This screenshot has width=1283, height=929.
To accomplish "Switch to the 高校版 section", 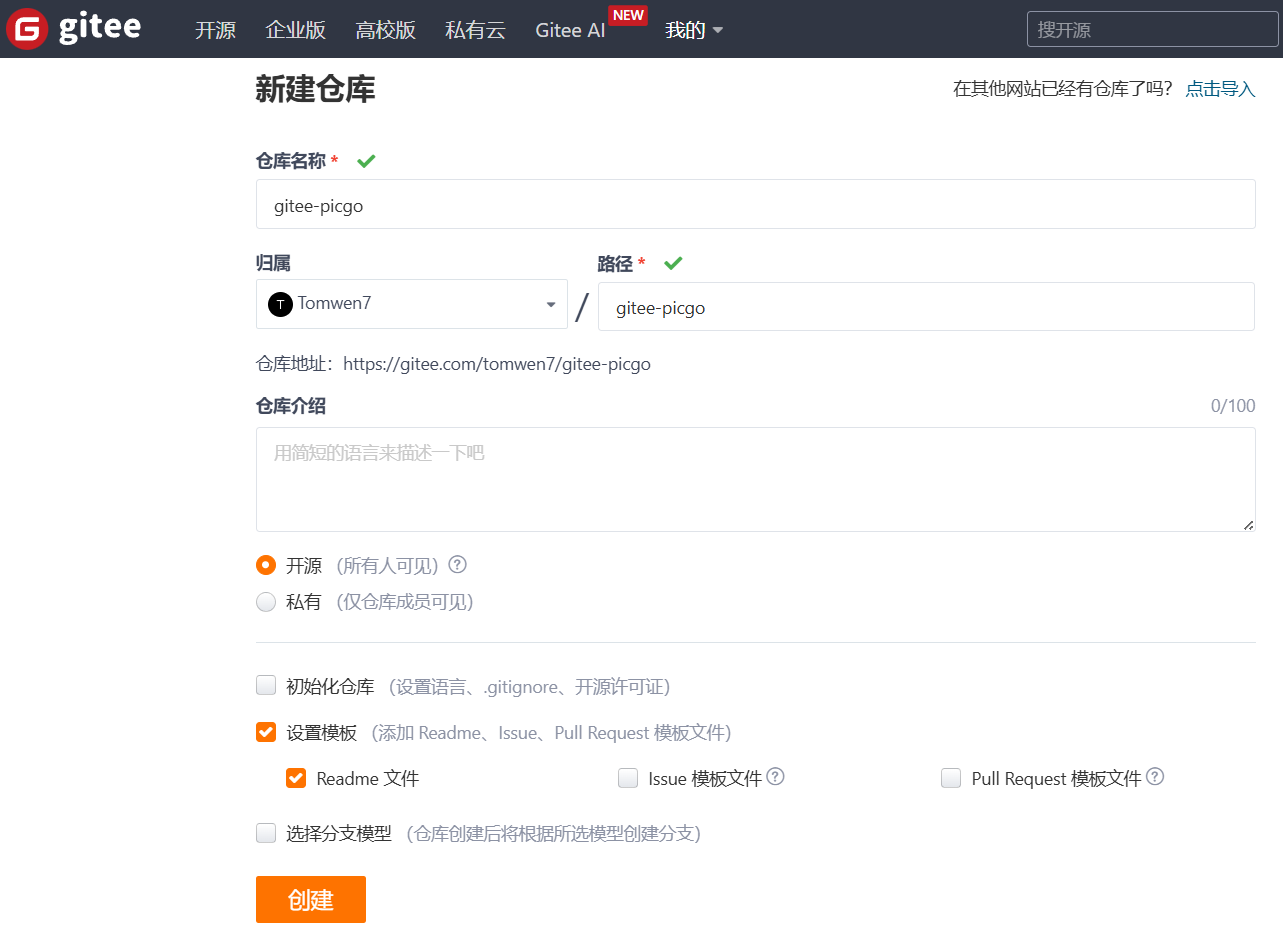I will click(386, 30).
